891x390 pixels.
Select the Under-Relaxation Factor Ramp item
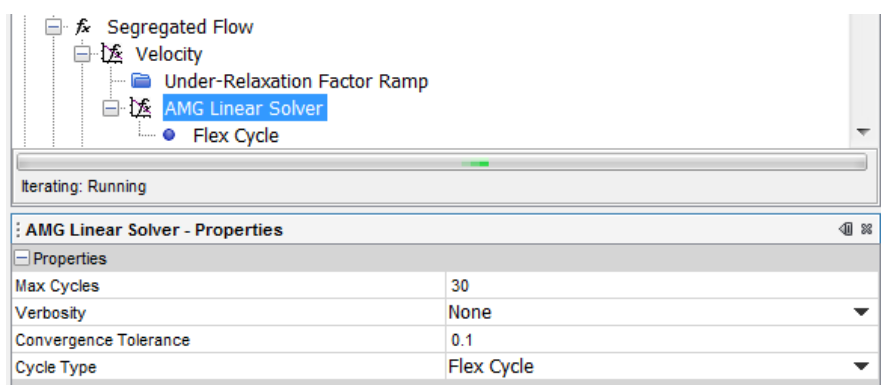(x=296, y=81)
